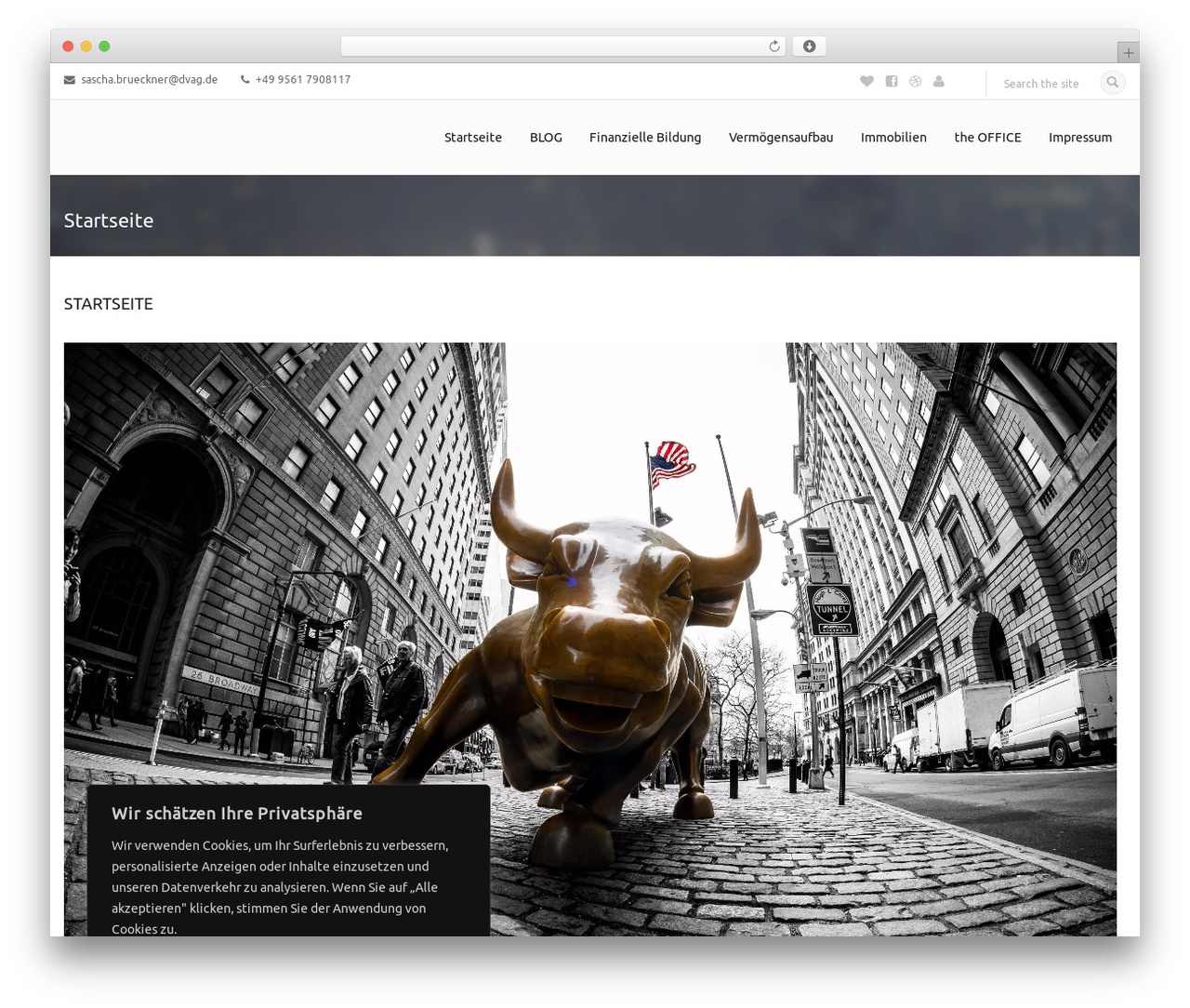The height and width of the screenshot is (1008, 1190).
Task: Click the envelope icon beside the email
Action: click(70, 80)
